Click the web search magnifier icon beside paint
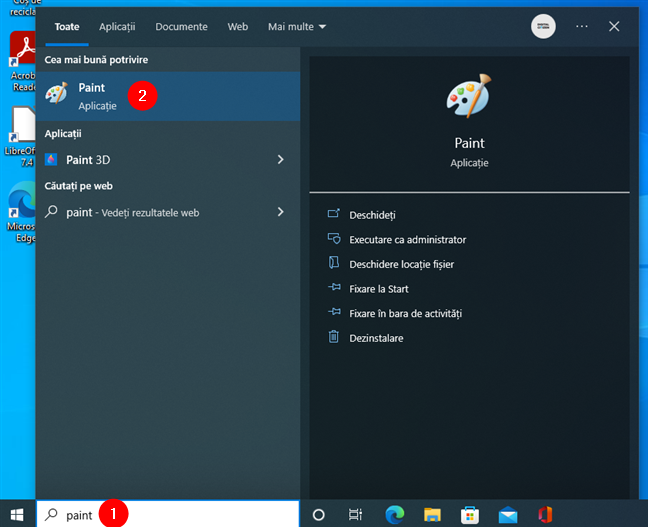The height and width of the screenshot is (527, 648). (51, 212)
